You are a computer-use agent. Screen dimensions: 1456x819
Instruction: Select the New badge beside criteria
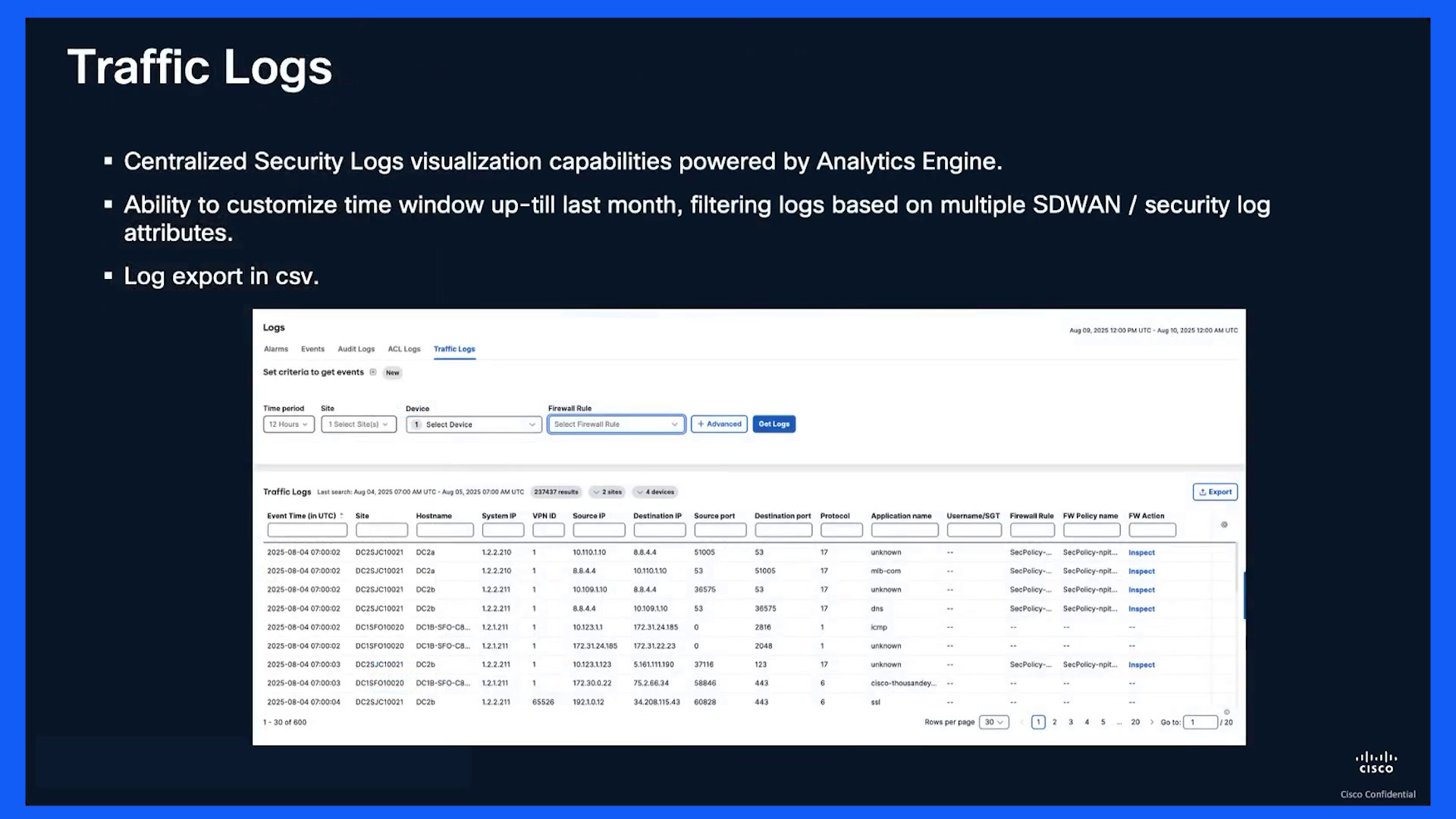click(392, 373)
